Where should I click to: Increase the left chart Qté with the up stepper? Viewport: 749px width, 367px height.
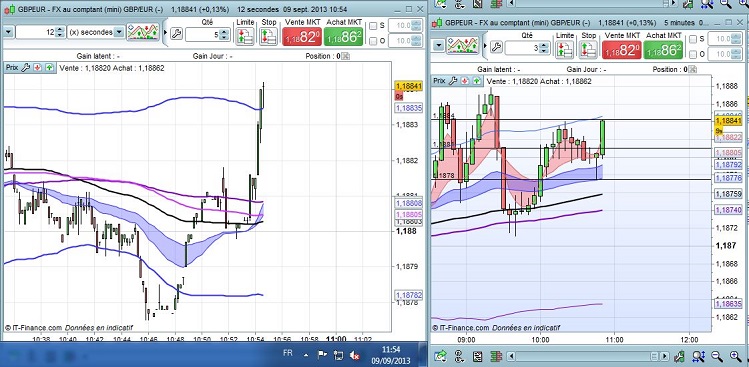pos(225,31)
